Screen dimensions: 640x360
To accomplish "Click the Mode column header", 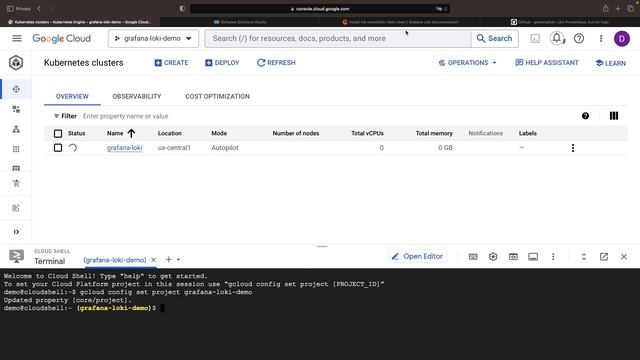I will 219,133.
